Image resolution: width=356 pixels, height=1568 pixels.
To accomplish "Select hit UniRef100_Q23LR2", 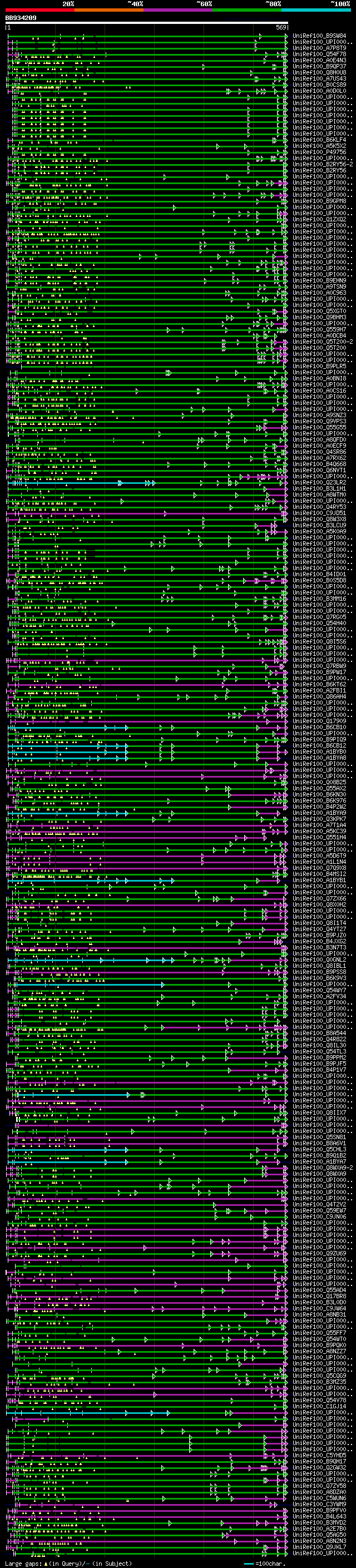I will tap(319, 483).
